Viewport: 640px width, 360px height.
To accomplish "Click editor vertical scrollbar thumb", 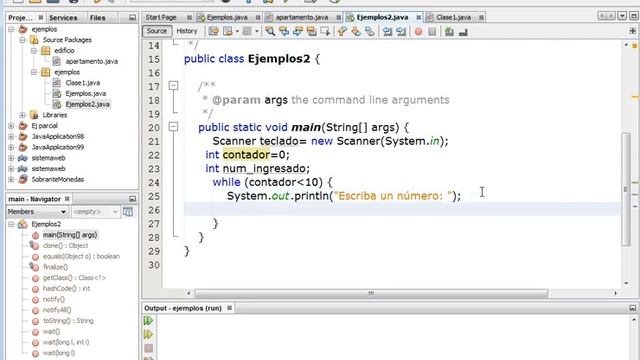I will (625, 189).
